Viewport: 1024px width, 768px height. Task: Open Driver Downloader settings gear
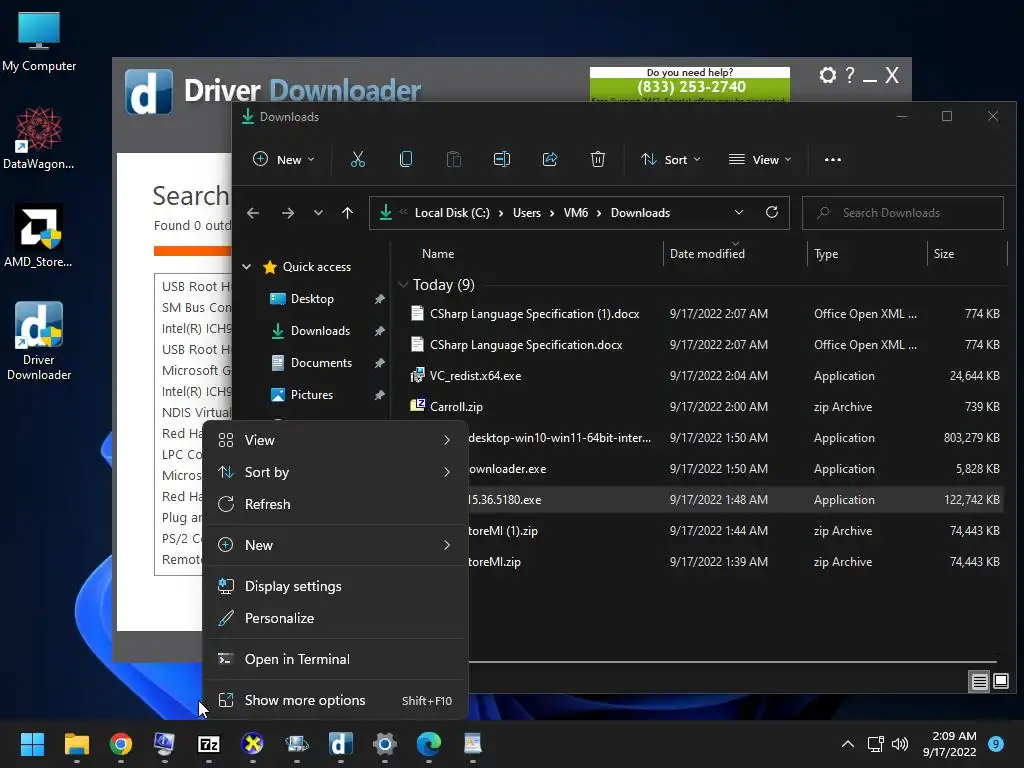[x=827, y=75]
